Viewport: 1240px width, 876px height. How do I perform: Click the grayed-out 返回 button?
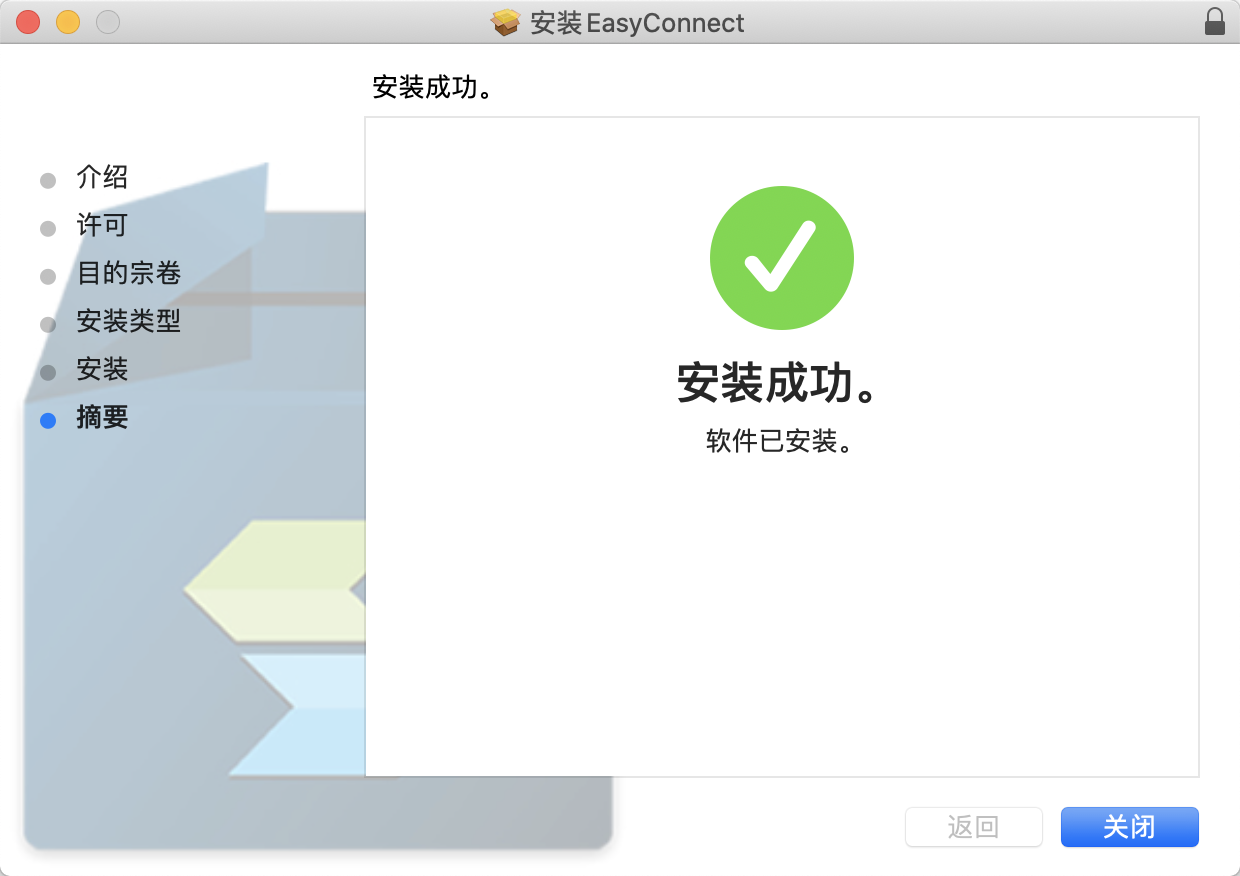pos(974,827)
